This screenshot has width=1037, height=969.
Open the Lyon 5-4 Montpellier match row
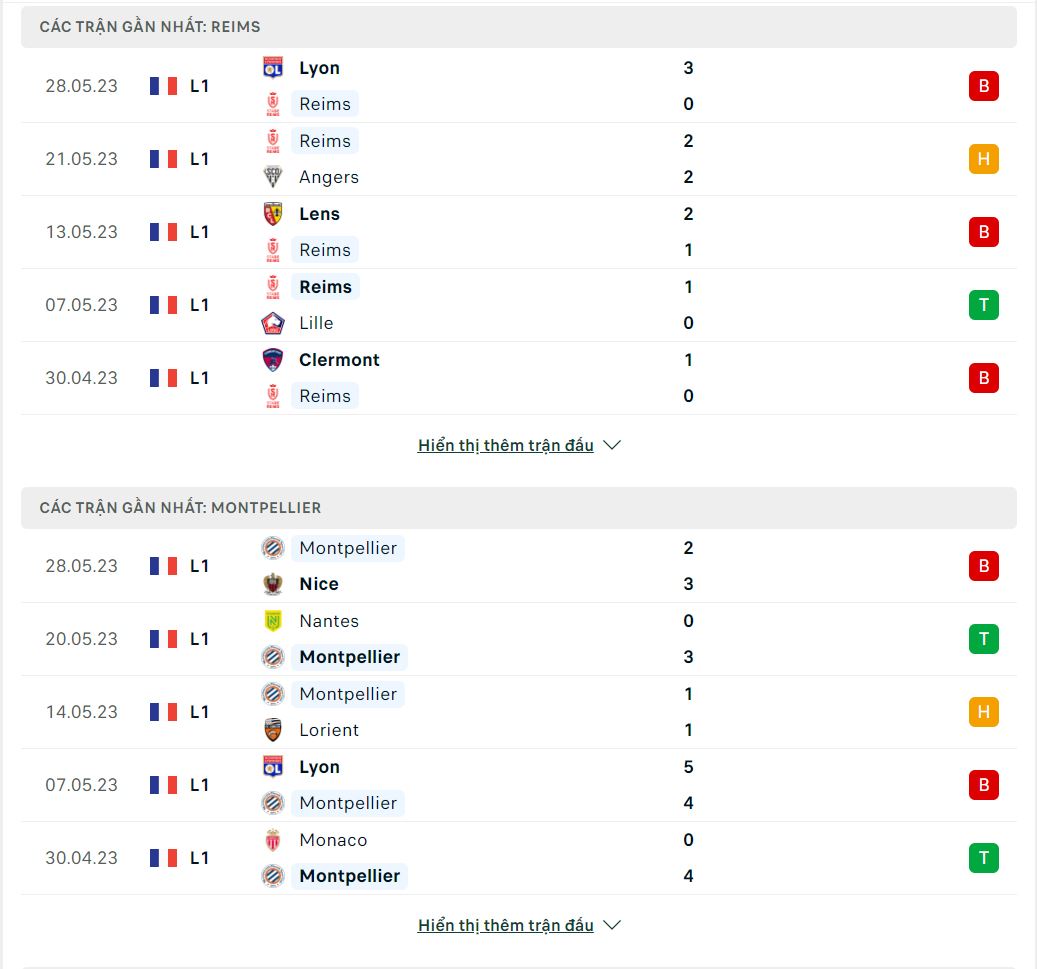(x=518, y=785)
